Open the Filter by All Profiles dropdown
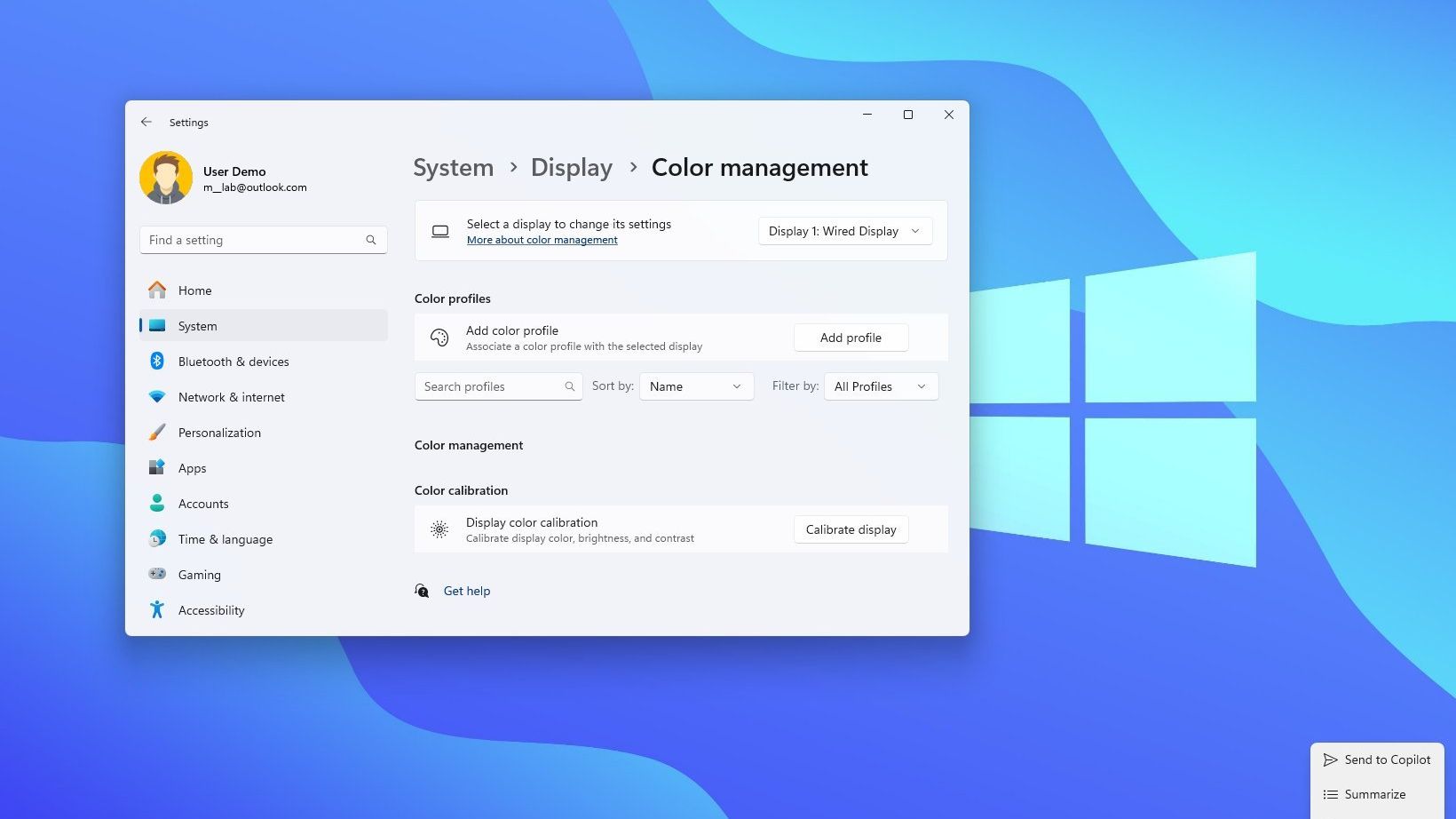 [882, 386]
